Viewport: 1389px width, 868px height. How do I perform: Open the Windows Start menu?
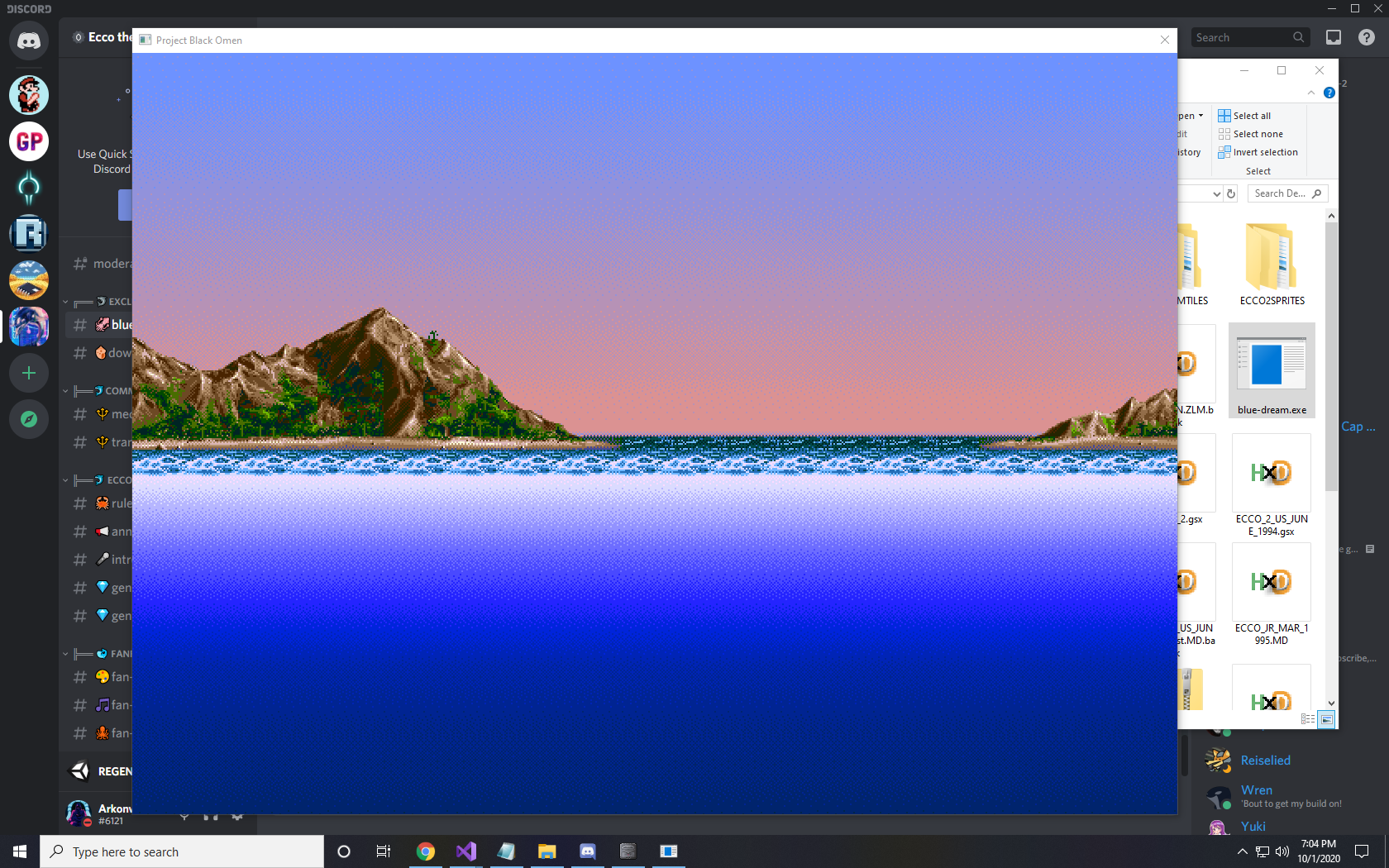point(20,851)
